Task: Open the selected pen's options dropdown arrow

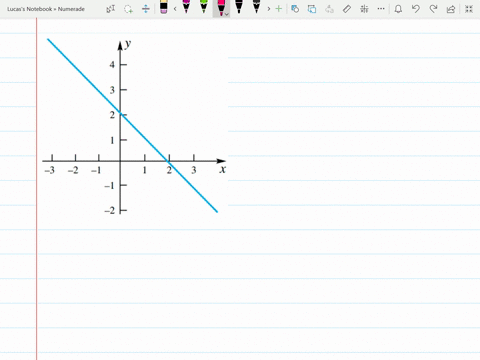Action: 227,14
